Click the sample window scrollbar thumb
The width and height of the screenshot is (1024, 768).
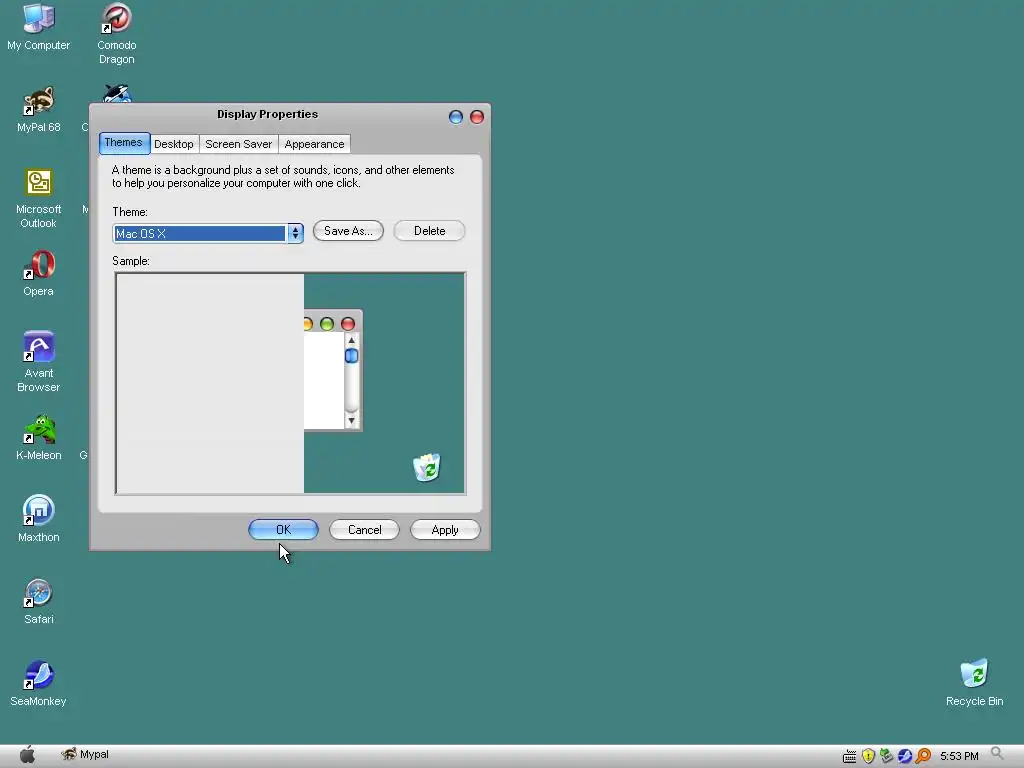[x=351, y=356]
